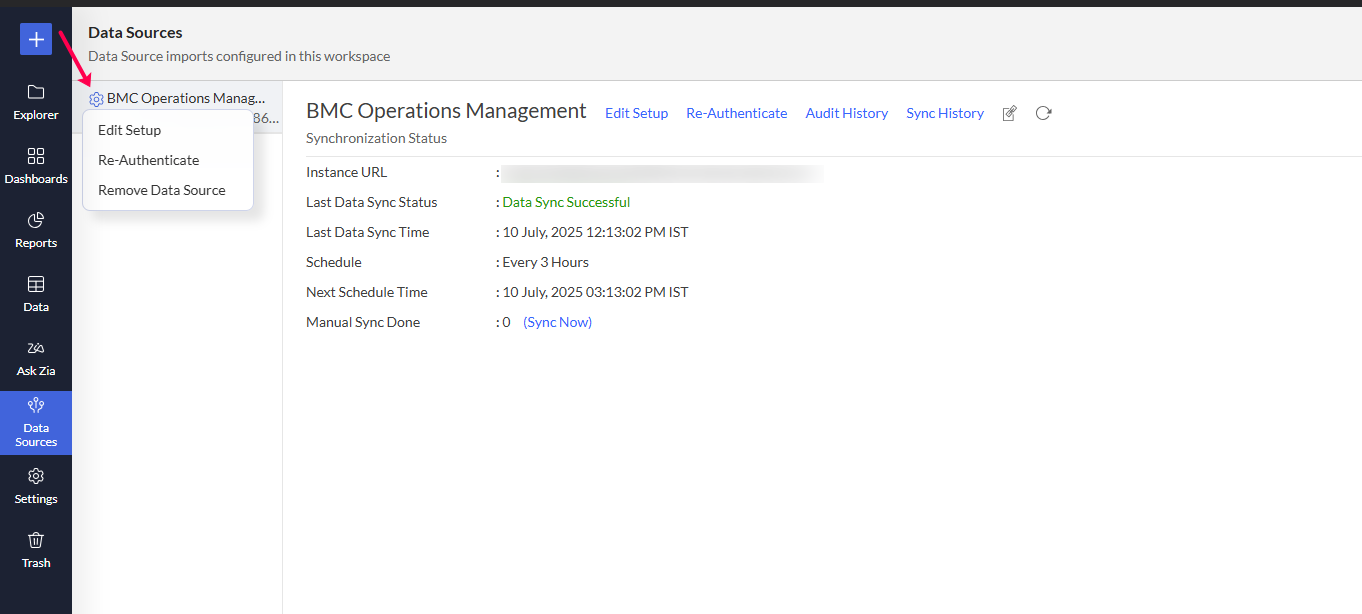The image size is (1362, 614).
Task: Click the gear icon beside BMC Operations Manag...
Action: 96,99
